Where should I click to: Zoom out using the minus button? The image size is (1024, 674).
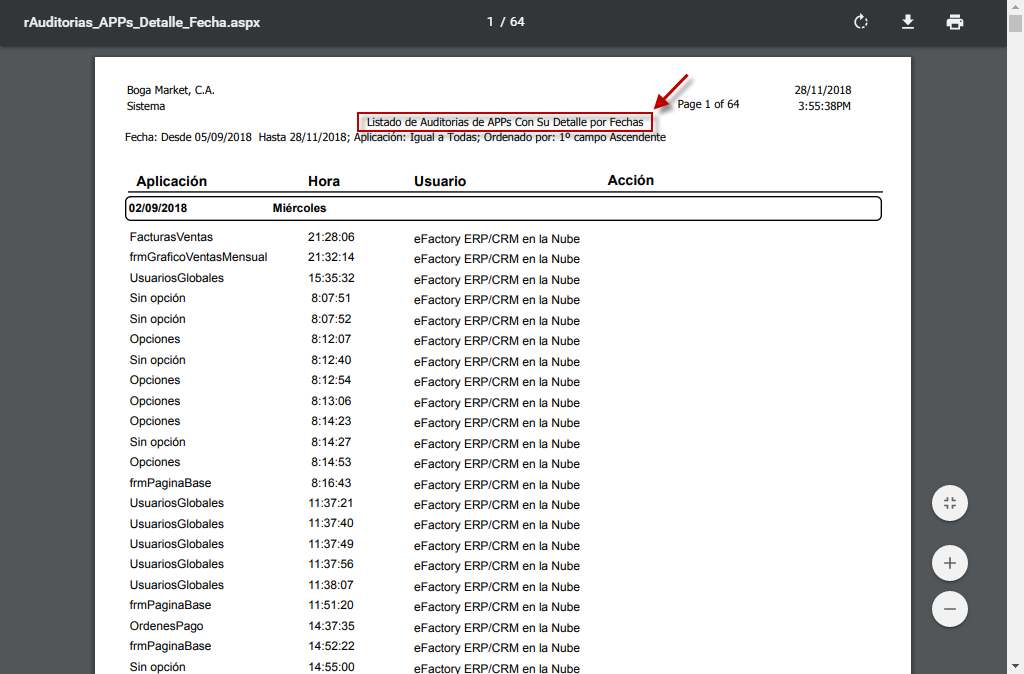[x=950, y=609]
